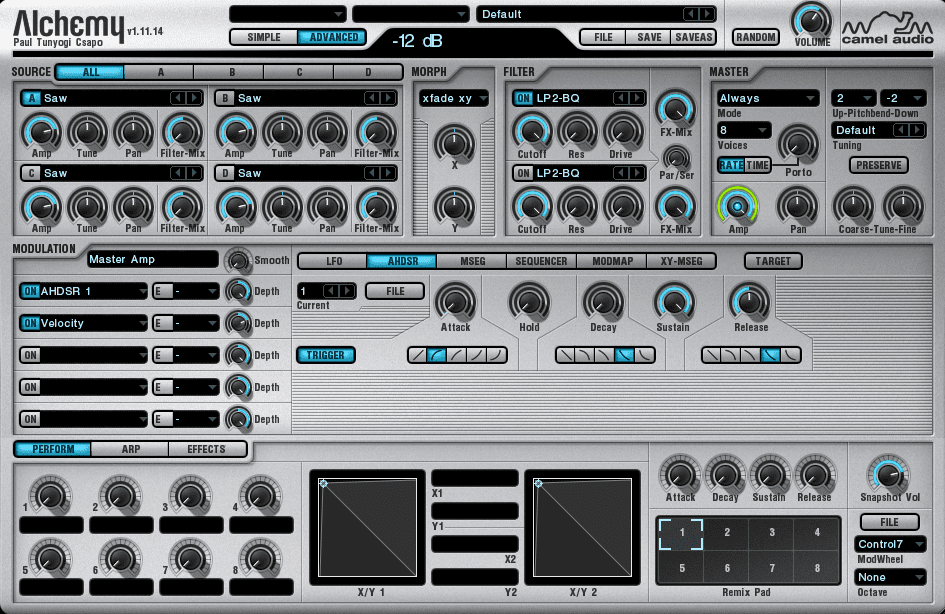This screenshot has width=945, height=614.
Task: Go to next AHDSR using Current arrow
Action: point(347,291)
